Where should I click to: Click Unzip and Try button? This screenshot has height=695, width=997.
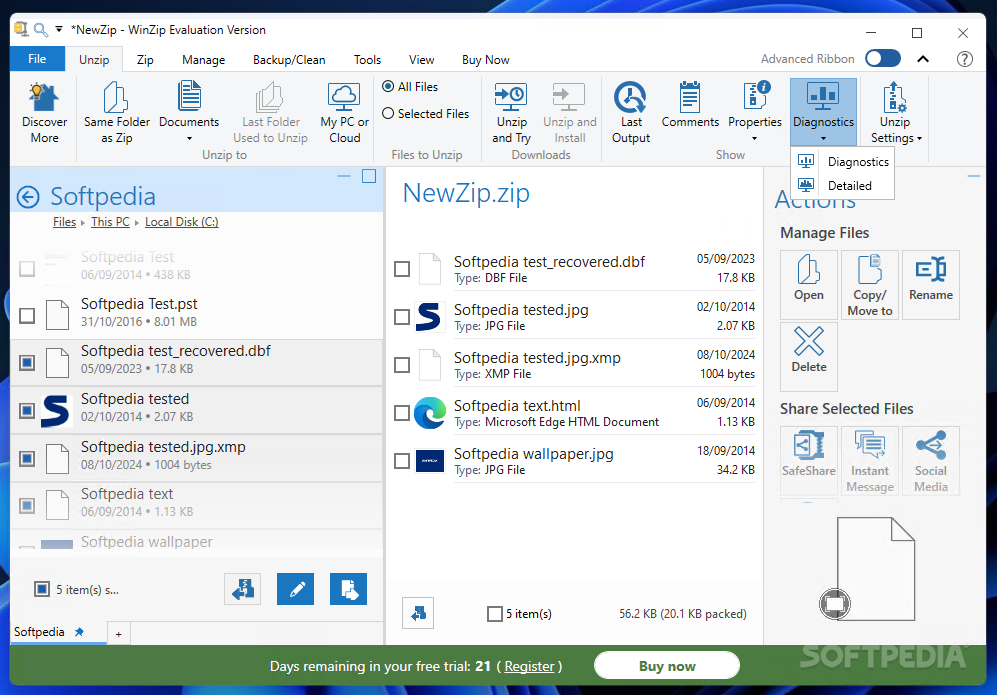tap(511, 113)
